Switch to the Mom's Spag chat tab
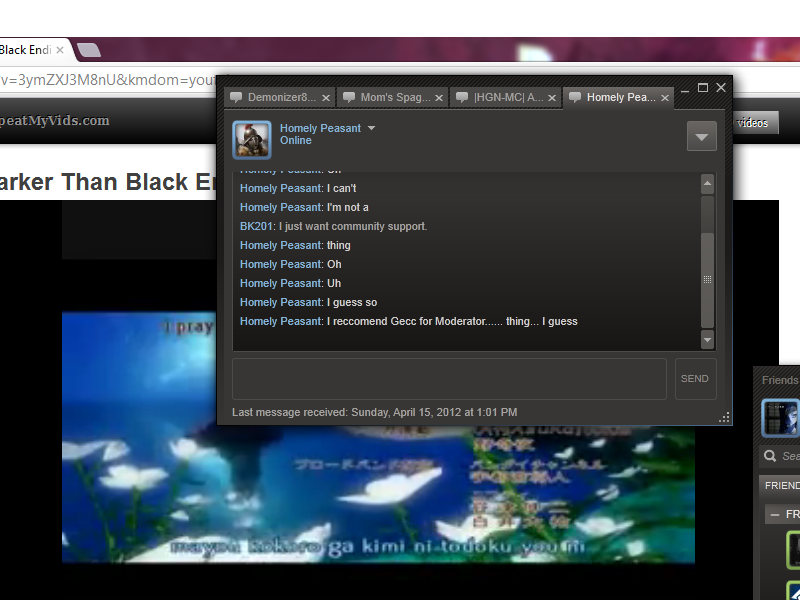The image size is (800, 600). pyautogui.click(x=393, y=97)
